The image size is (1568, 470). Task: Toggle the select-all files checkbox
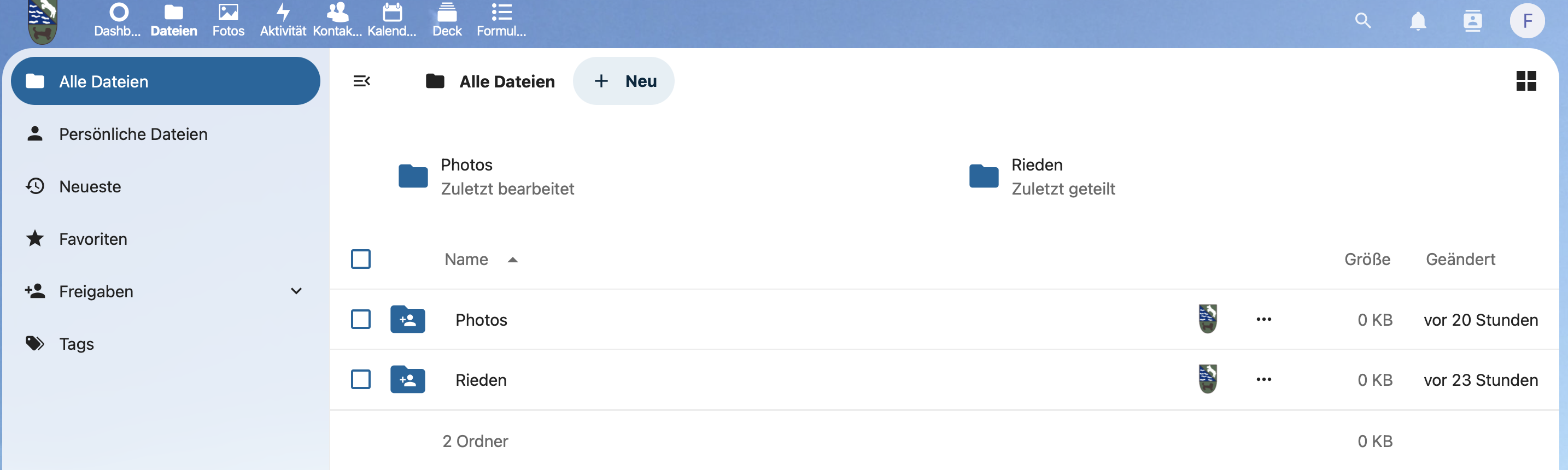[x=361, y=260]
